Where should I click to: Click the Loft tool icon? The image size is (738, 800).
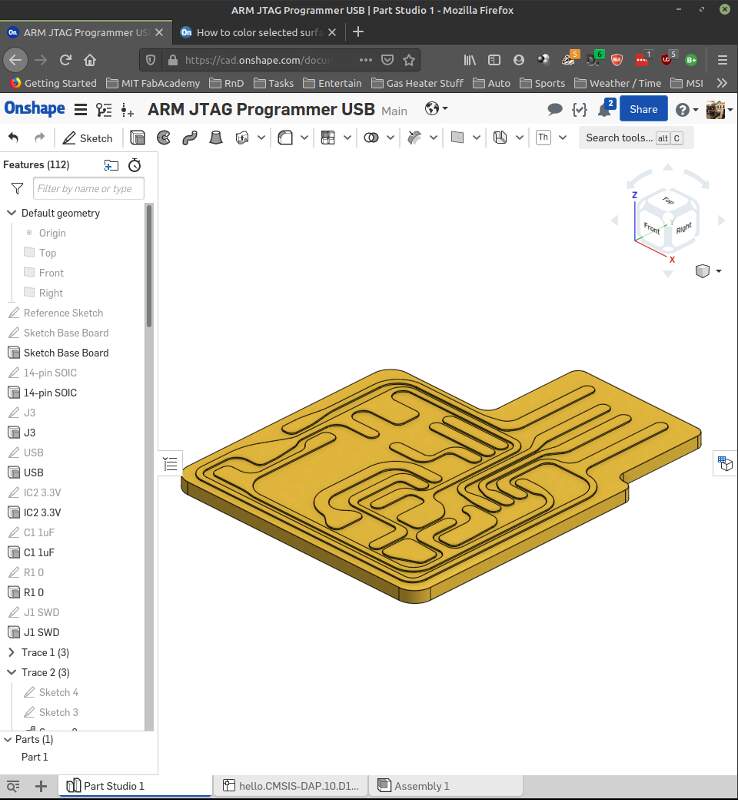[x=216, y=138]
